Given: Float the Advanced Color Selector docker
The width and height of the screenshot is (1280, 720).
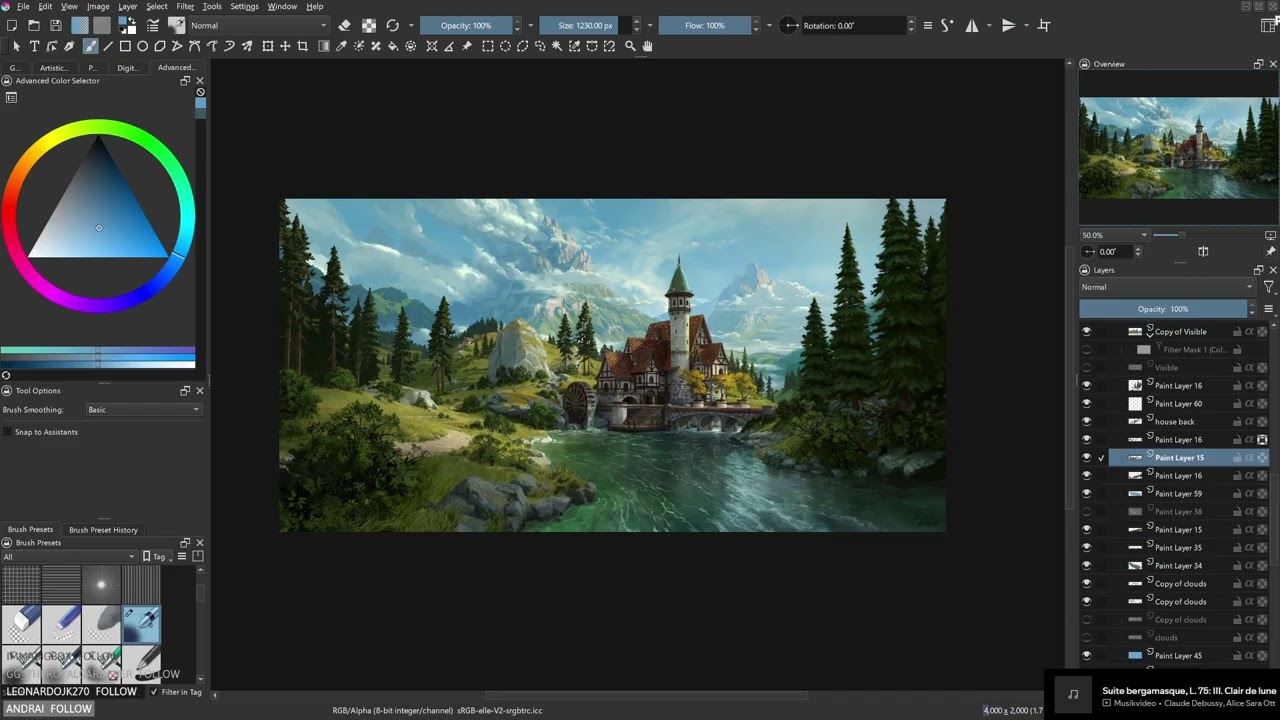Looking at the screenshot, I should tap(185, 81).
